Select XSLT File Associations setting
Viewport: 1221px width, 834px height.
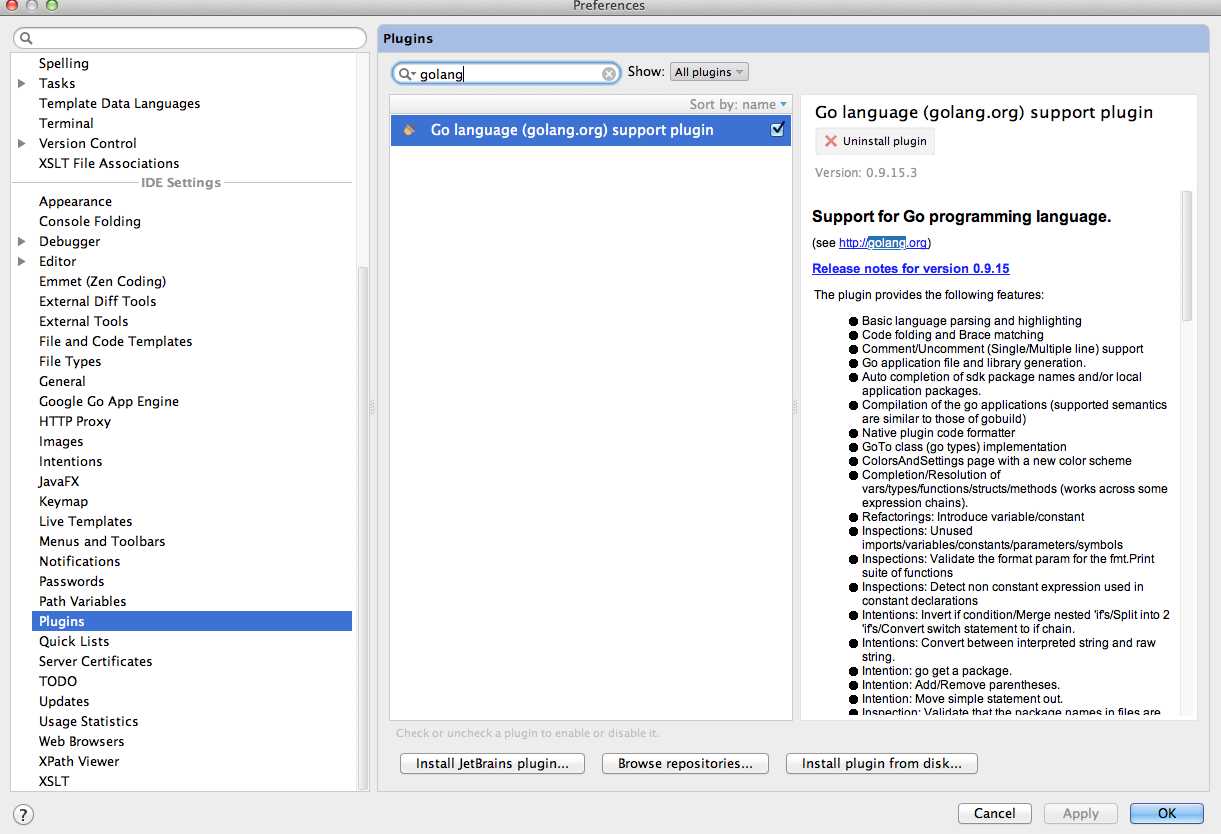coord(109,164)
